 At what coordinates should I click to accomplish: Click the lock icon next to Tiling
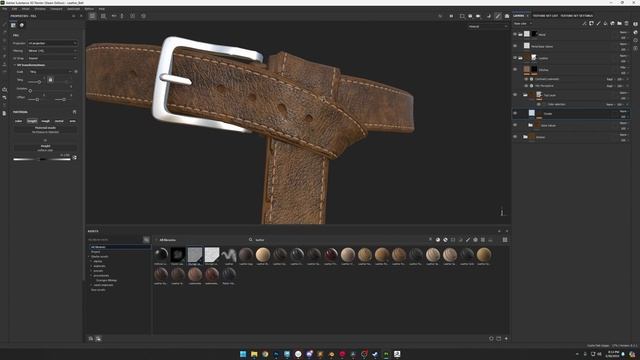(x=50, y=80)
